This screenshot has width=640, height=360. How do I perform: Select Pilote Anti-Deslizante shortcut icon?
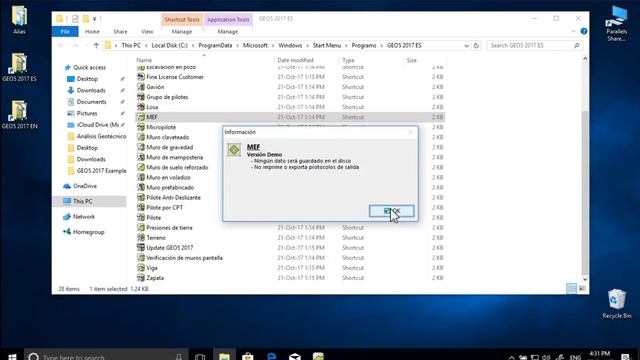click(x=141, y=198)
